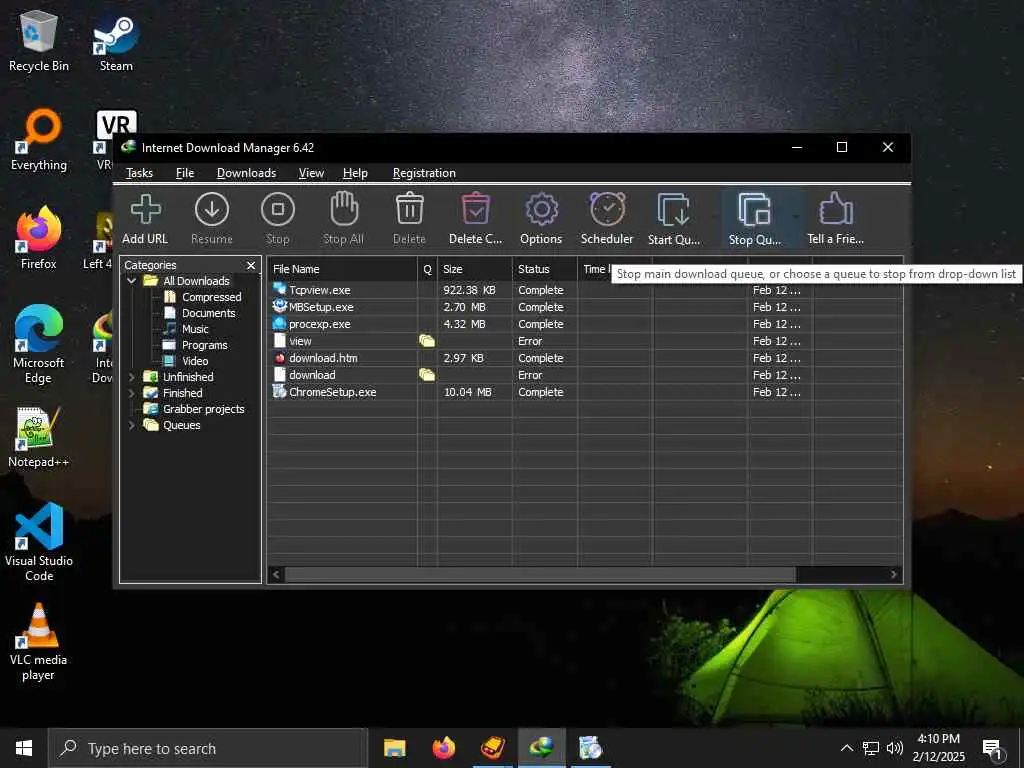Image resolution: width=1024 pixels, height=768 pixels.
Task: Expand the Queues category
Action: [131, 425]
